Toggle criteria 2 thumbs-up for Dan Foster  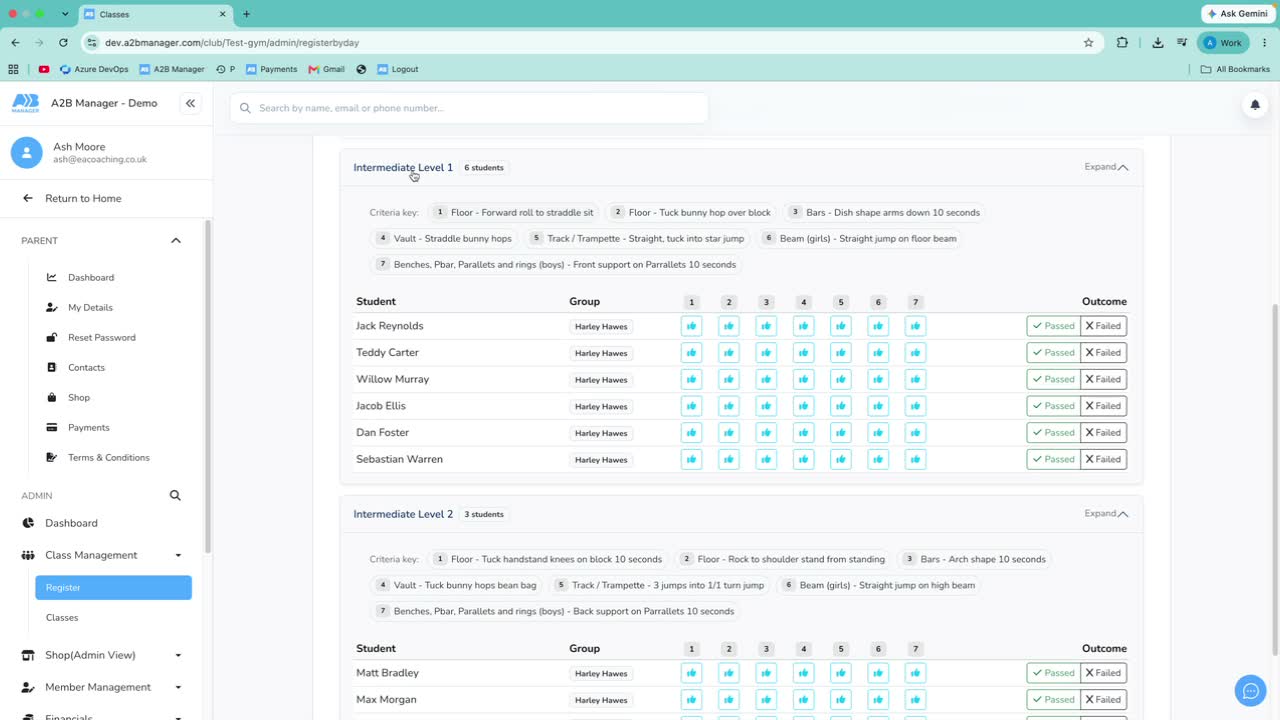[x=729, y=433]
